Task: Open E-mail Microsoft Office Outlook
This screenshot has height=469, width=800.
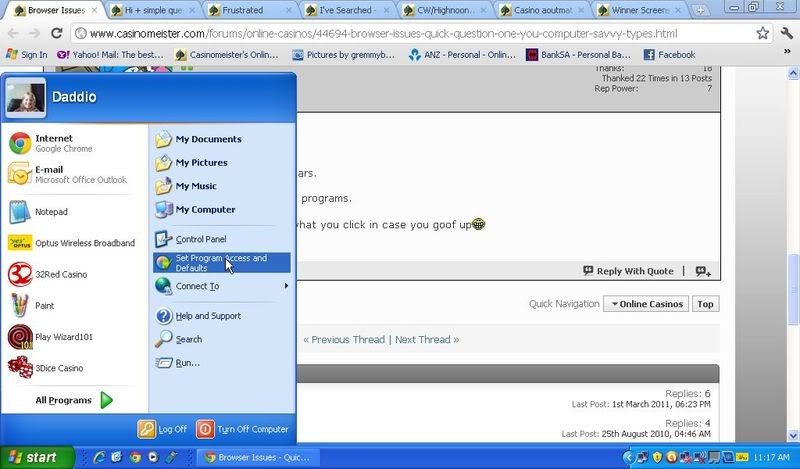Action: 67,175
